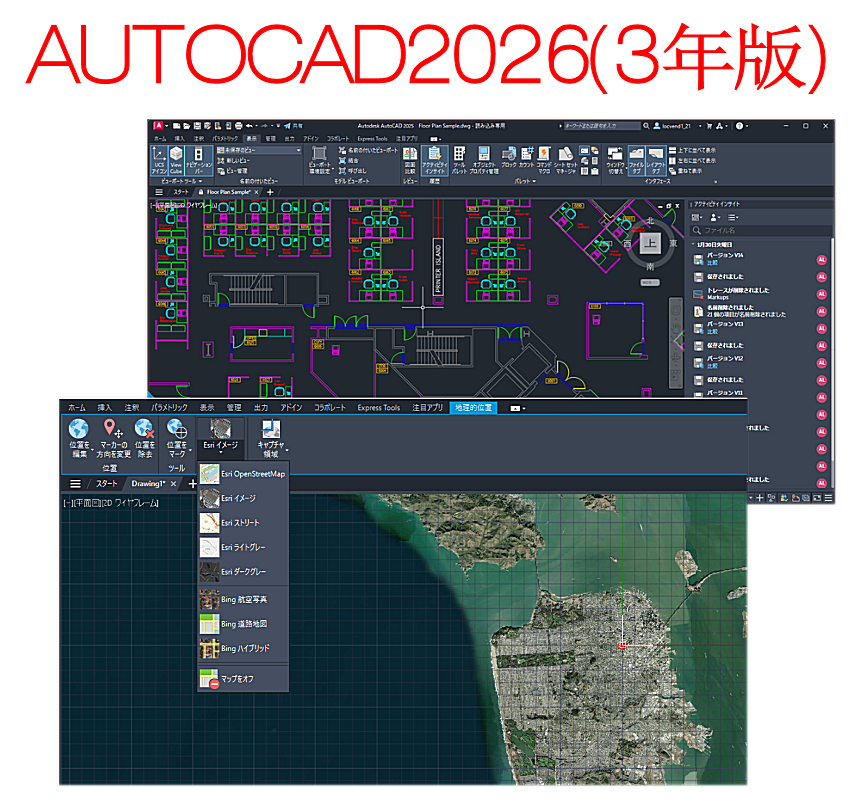The height and width of the screenshot is (799, 852).
Task: Click the Print icon in quick access toolbar
Action: 238,126
